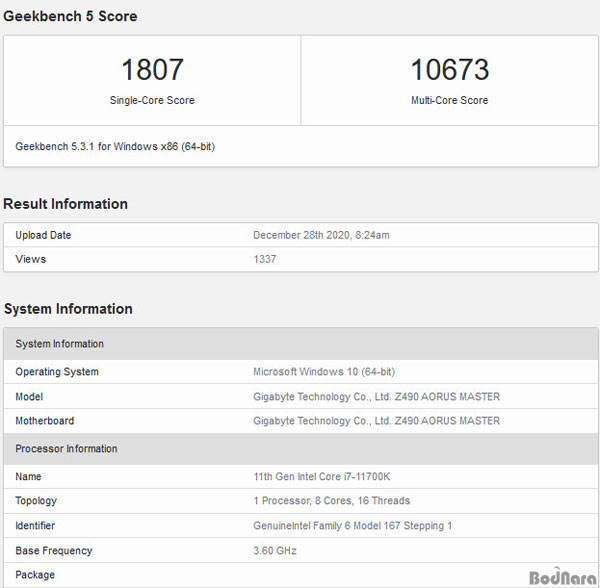Click the 'Geekbench 5 Score' heading
600x588 pixels.
click(70, 16)
